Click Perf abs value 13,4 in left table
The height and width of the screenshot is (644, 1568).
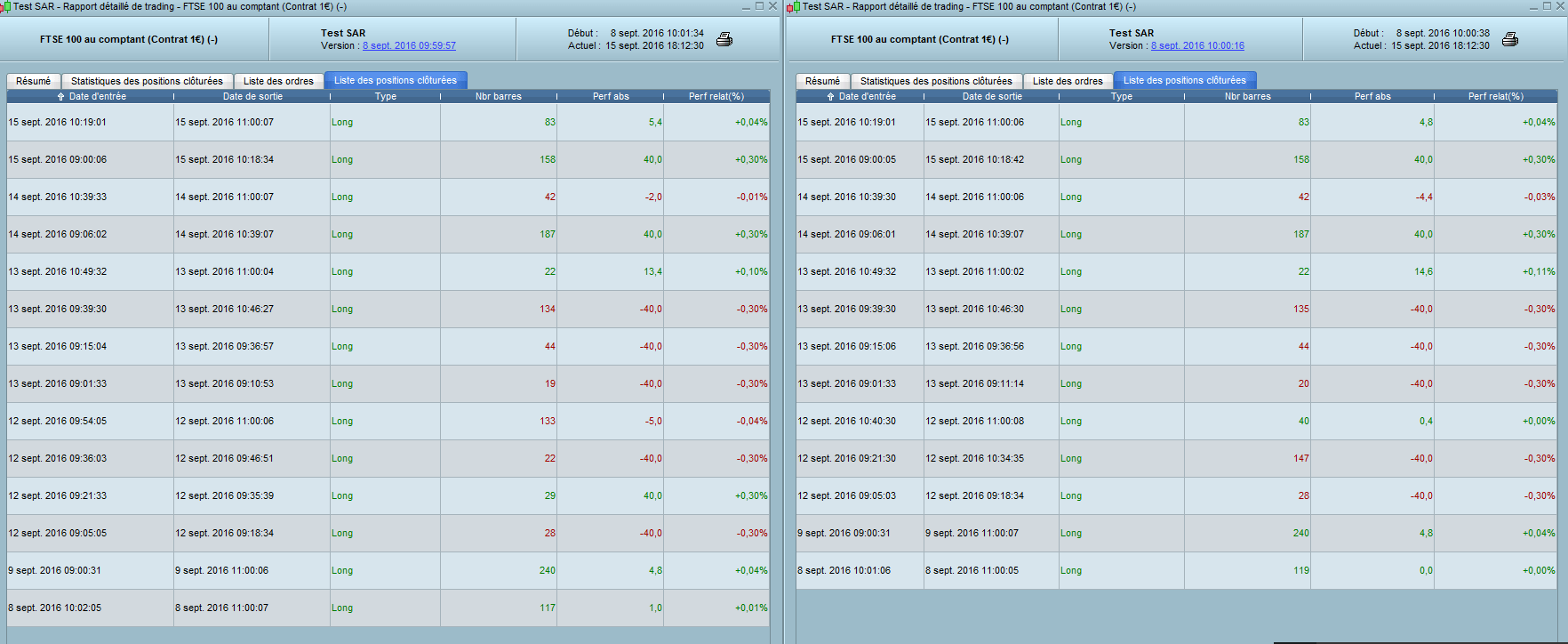[653, 272]
